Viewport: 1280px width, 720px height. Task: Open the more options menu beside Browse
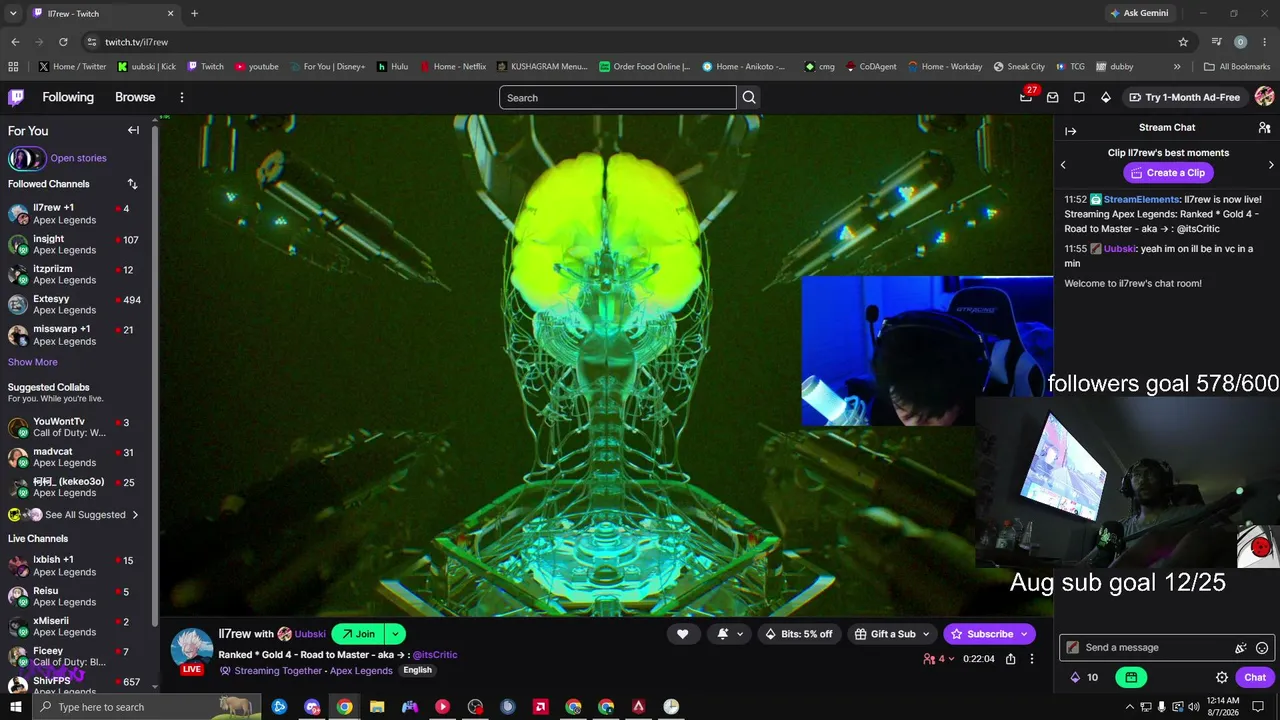click(182, 97)
